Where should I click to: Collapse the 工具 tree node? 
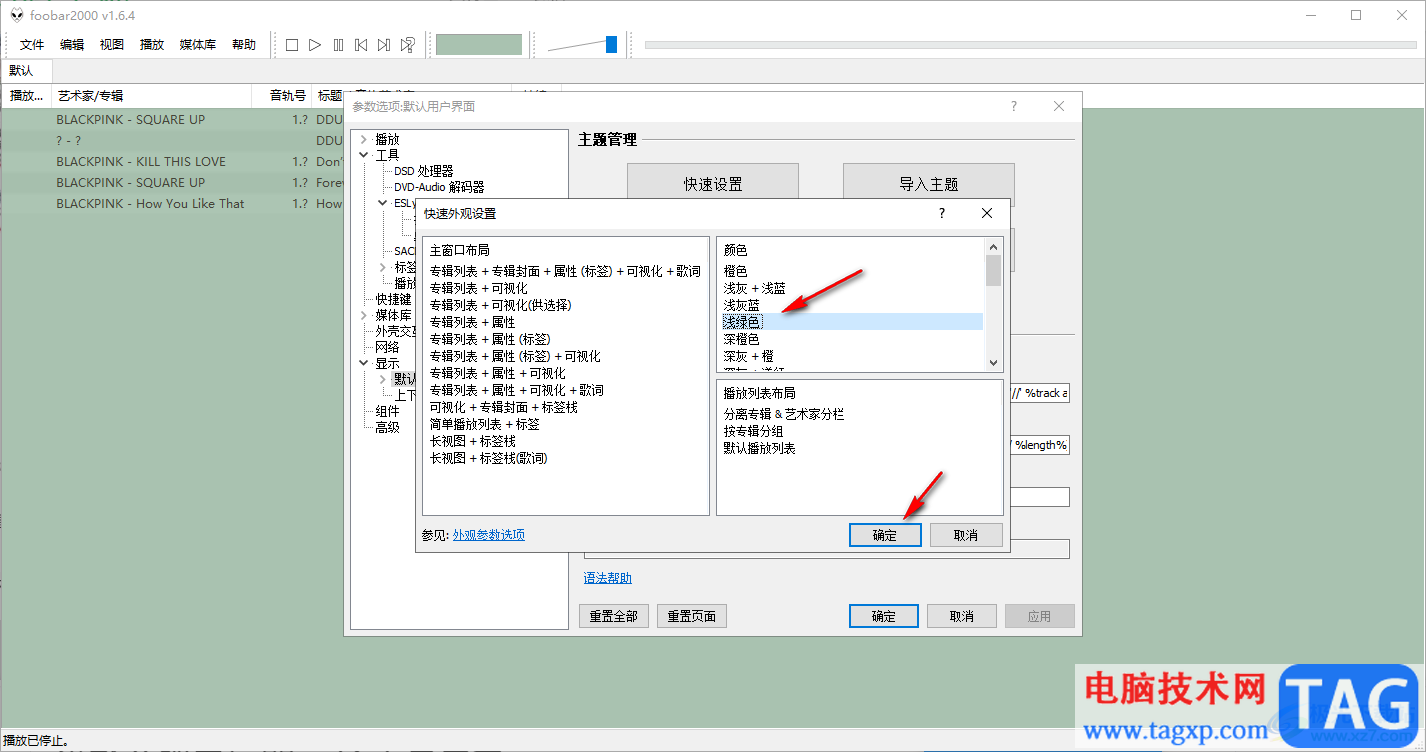pyautogui.click(x=364, y=155)
